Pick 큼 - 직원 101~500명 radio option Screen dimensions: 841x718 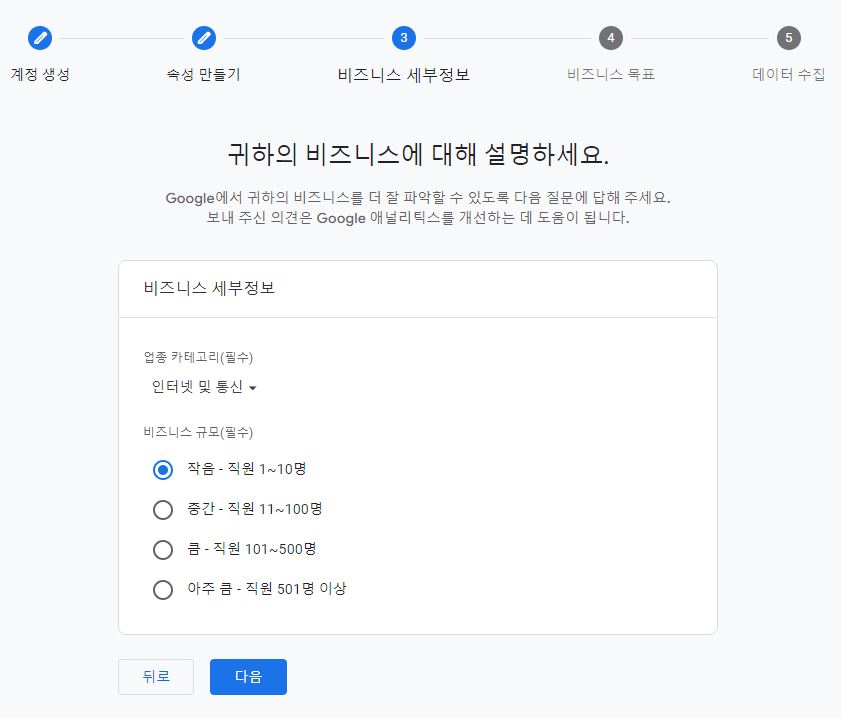[163, 550]
